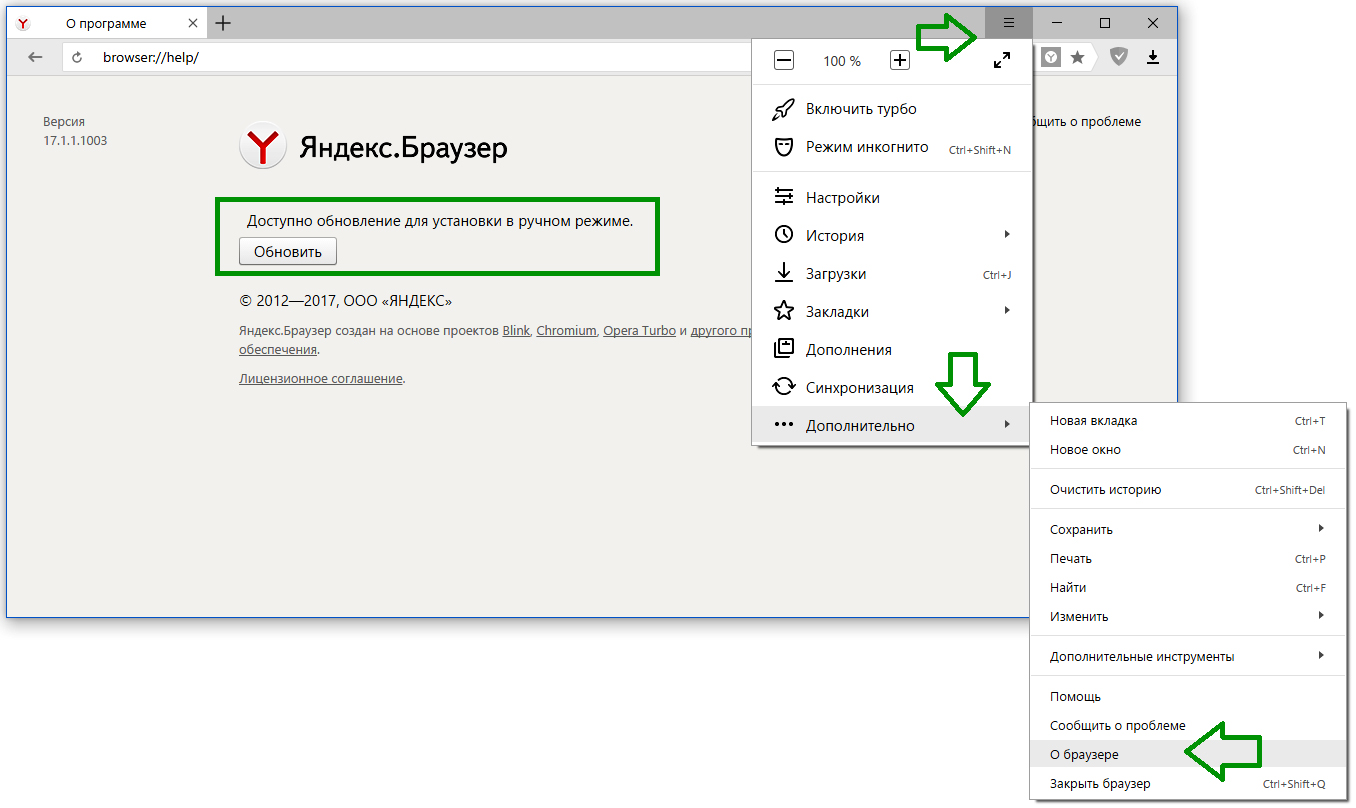Open the Лицензионное соглашение link

click(x=320, y=379)
